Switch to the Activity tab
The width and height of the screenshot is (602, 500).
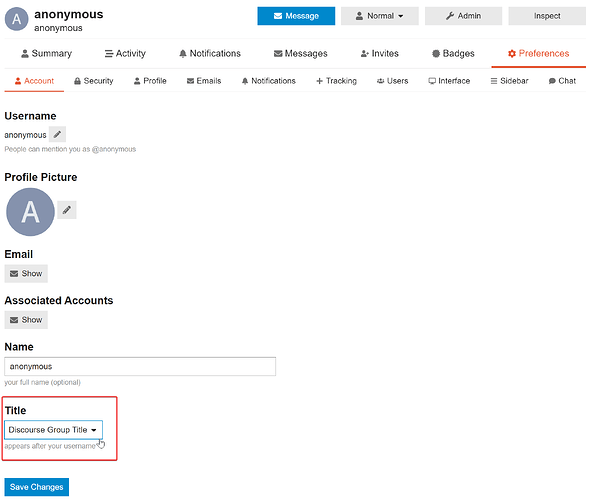click(x=125, y=53)
